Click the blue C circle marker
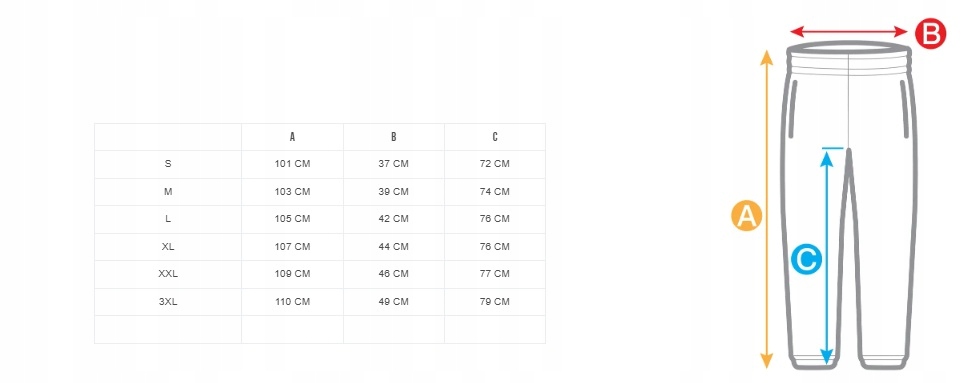This screenshot has height=383, width=971. 807,259
